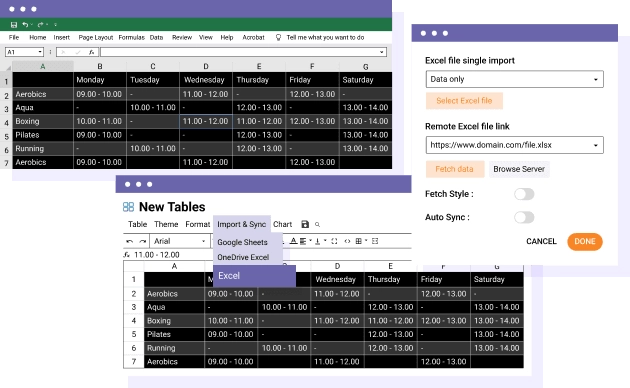This screenshot has height=388, width=630.
Task: Open the Customize Quick Access Toolbar arrow in Excel
Action: 55,25
